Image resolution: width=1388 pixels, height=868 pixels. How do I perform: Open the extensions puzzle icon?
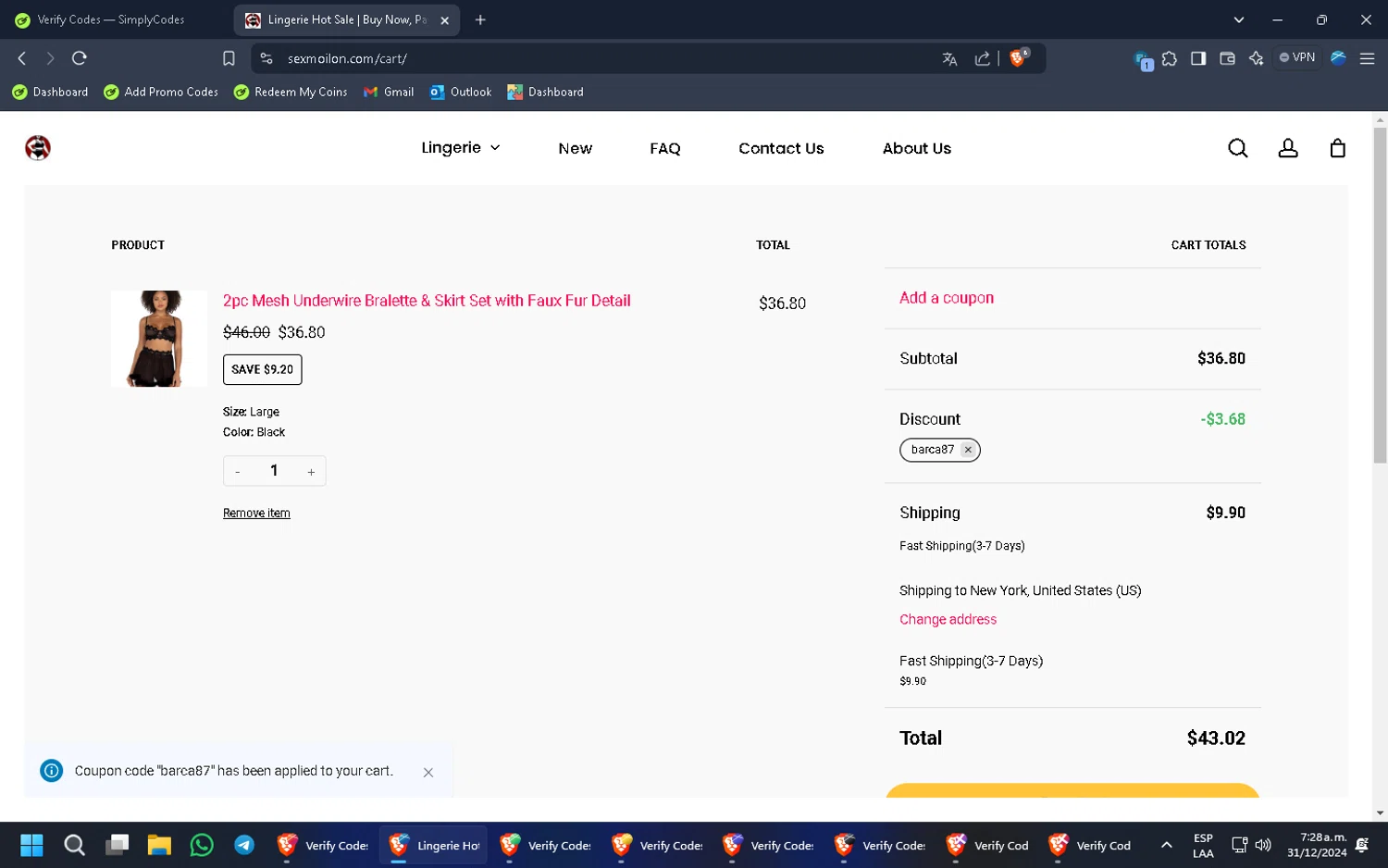(1170, 58)
